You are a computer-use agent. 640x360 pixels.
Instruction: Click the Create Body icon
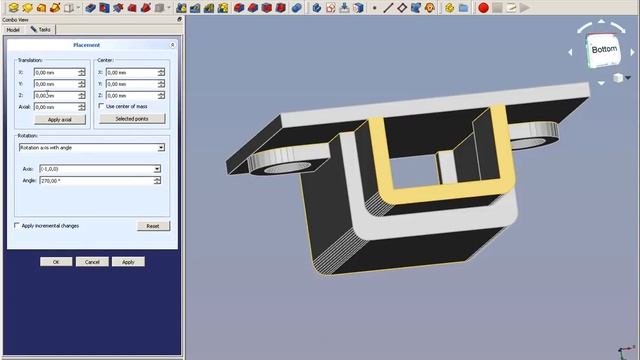317,7
